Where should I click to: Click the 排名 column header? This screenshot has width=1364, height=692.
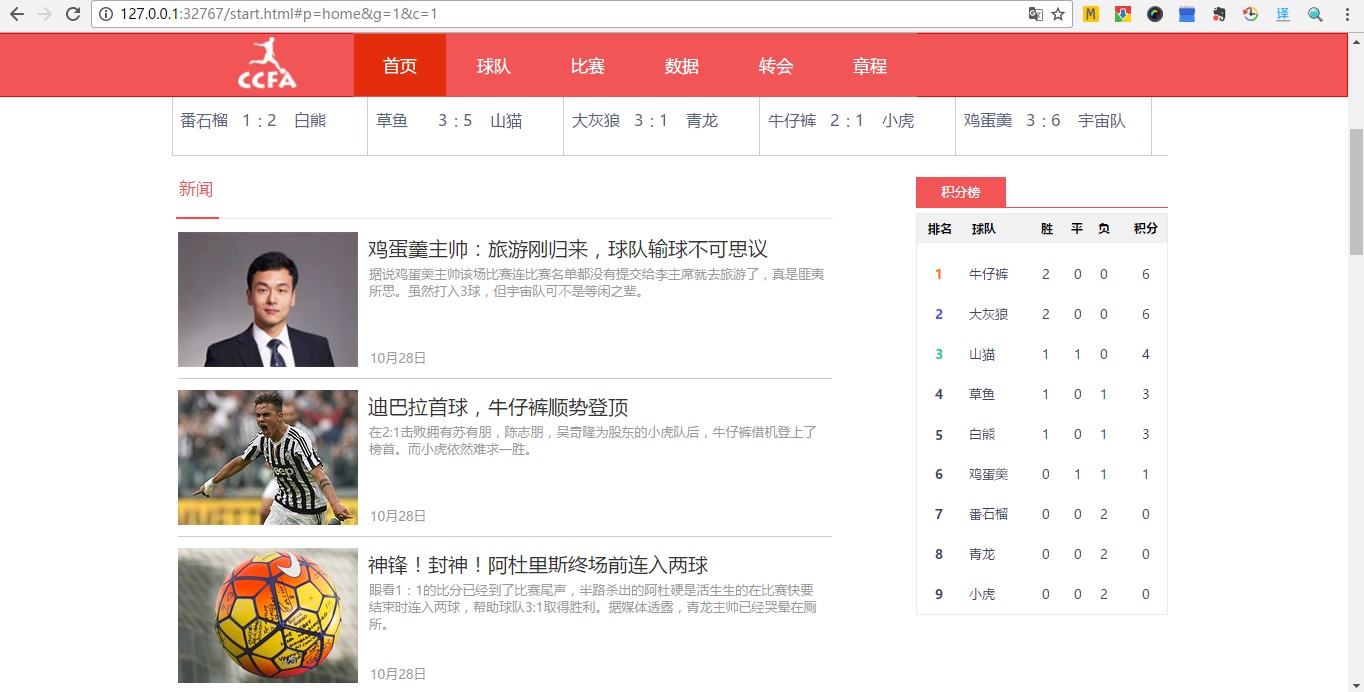click(x=940, y=229)
